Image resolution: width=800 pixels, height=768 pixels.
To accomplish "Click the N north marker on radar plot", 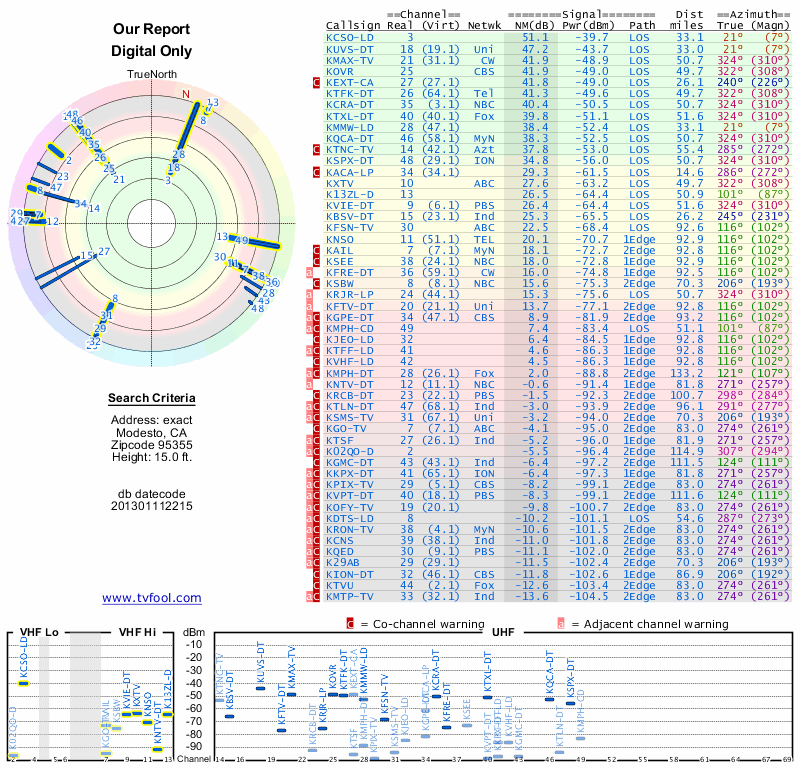I will tap(186, 94).
